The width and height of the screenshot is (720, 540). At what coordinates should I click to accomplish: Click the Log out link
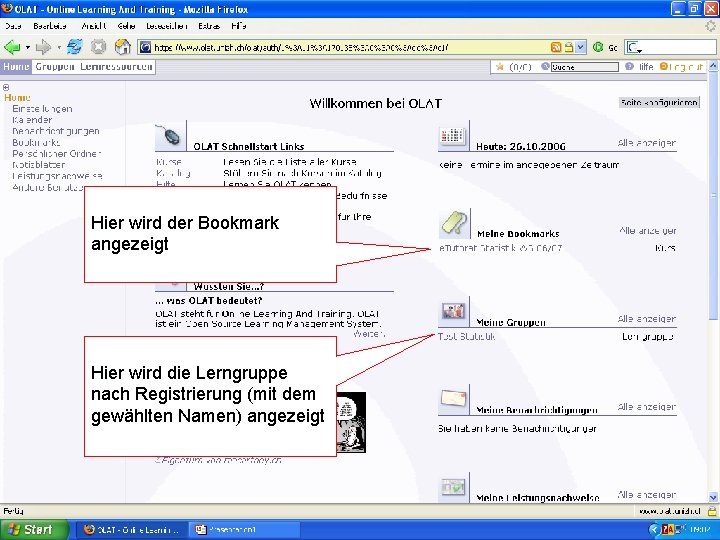tap(686, 67)
